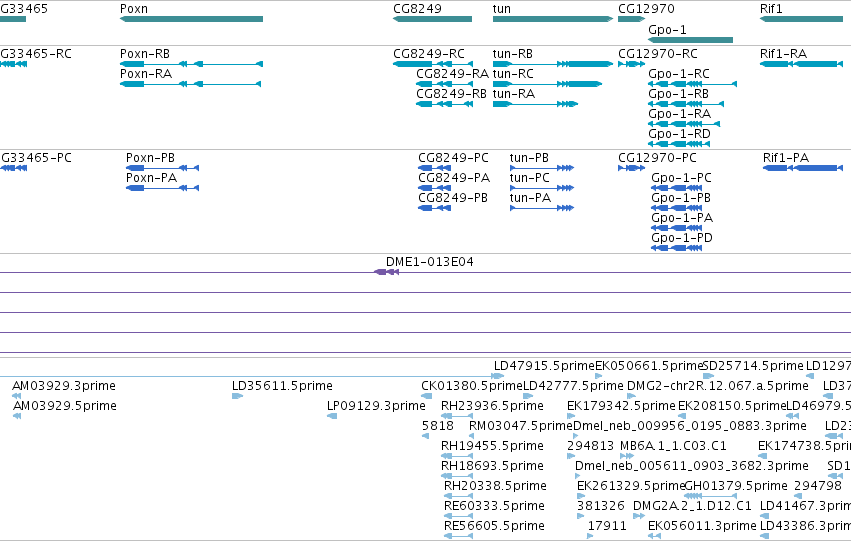
Task: Click EST RH23936.5prime
Action: click(456, 416)
